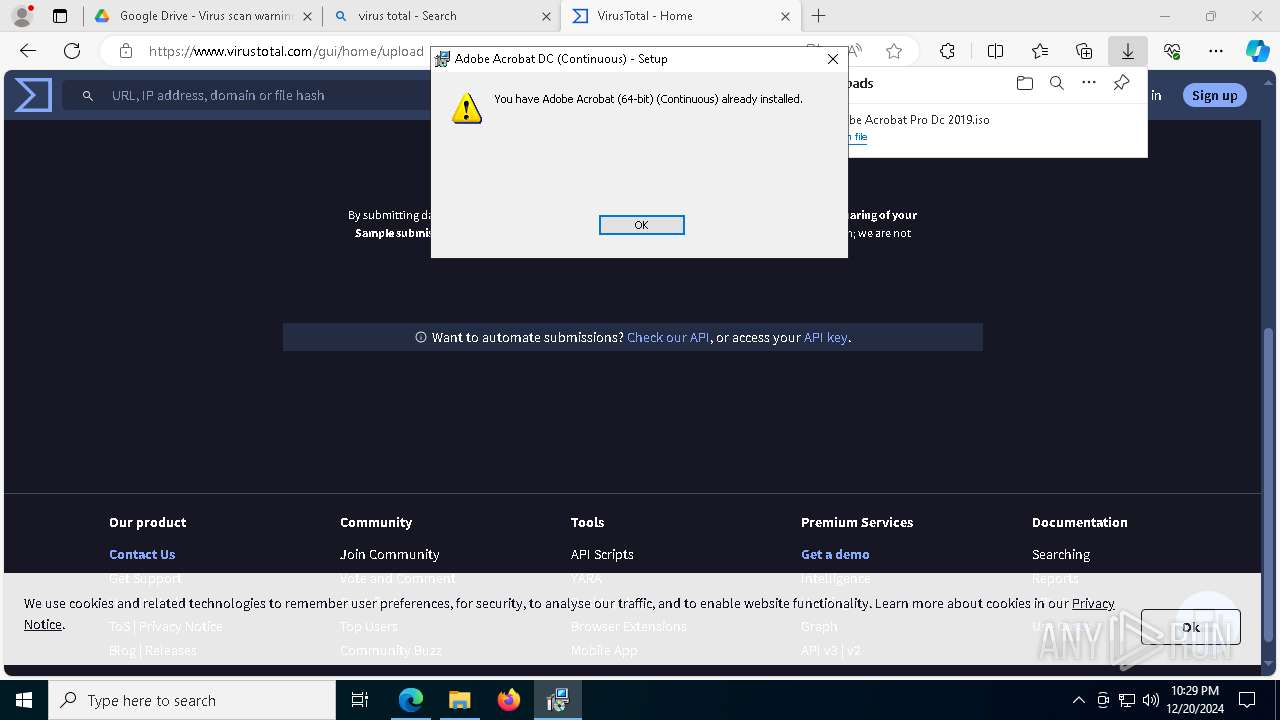This screenshot has height=720, width=1280.
Task: Open downloads folder in Downloads panel
Action: (x=1024, y=83)
